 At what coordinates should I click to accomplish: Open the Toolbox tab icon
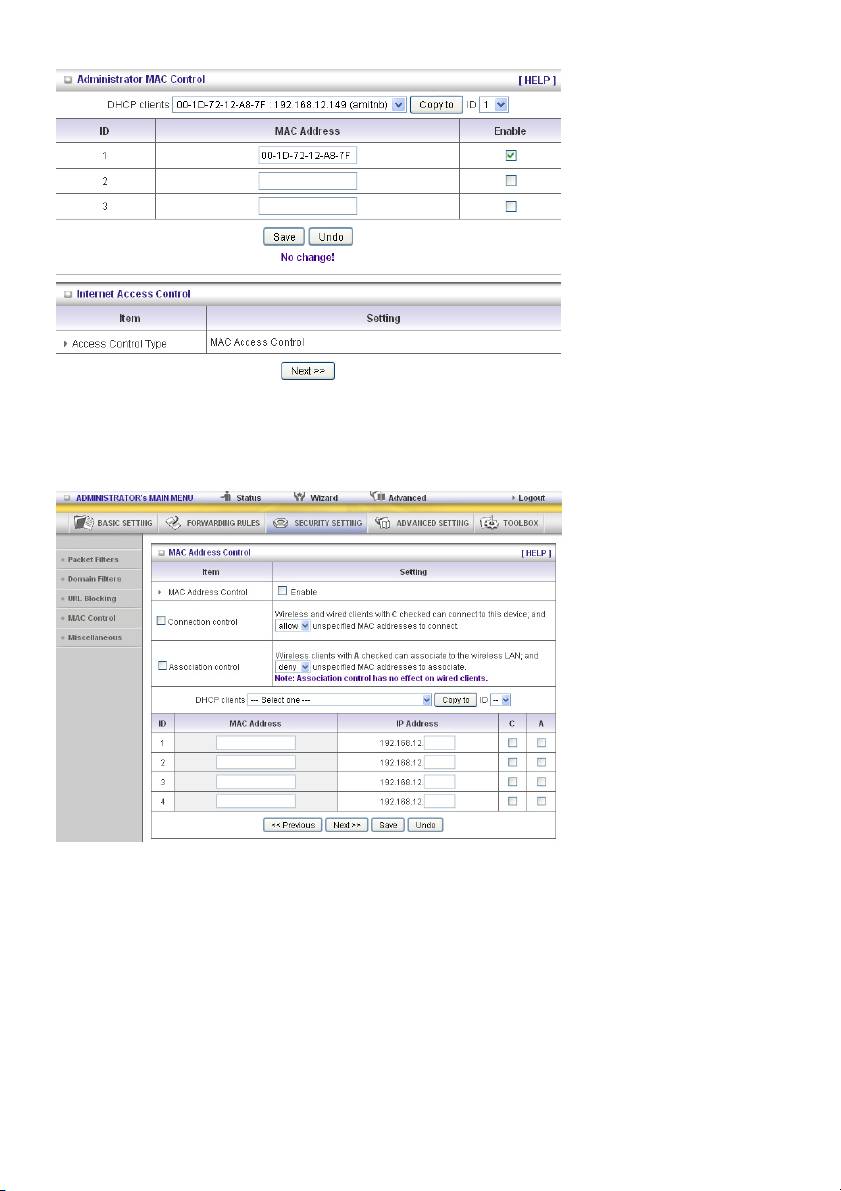coord(490,523)
